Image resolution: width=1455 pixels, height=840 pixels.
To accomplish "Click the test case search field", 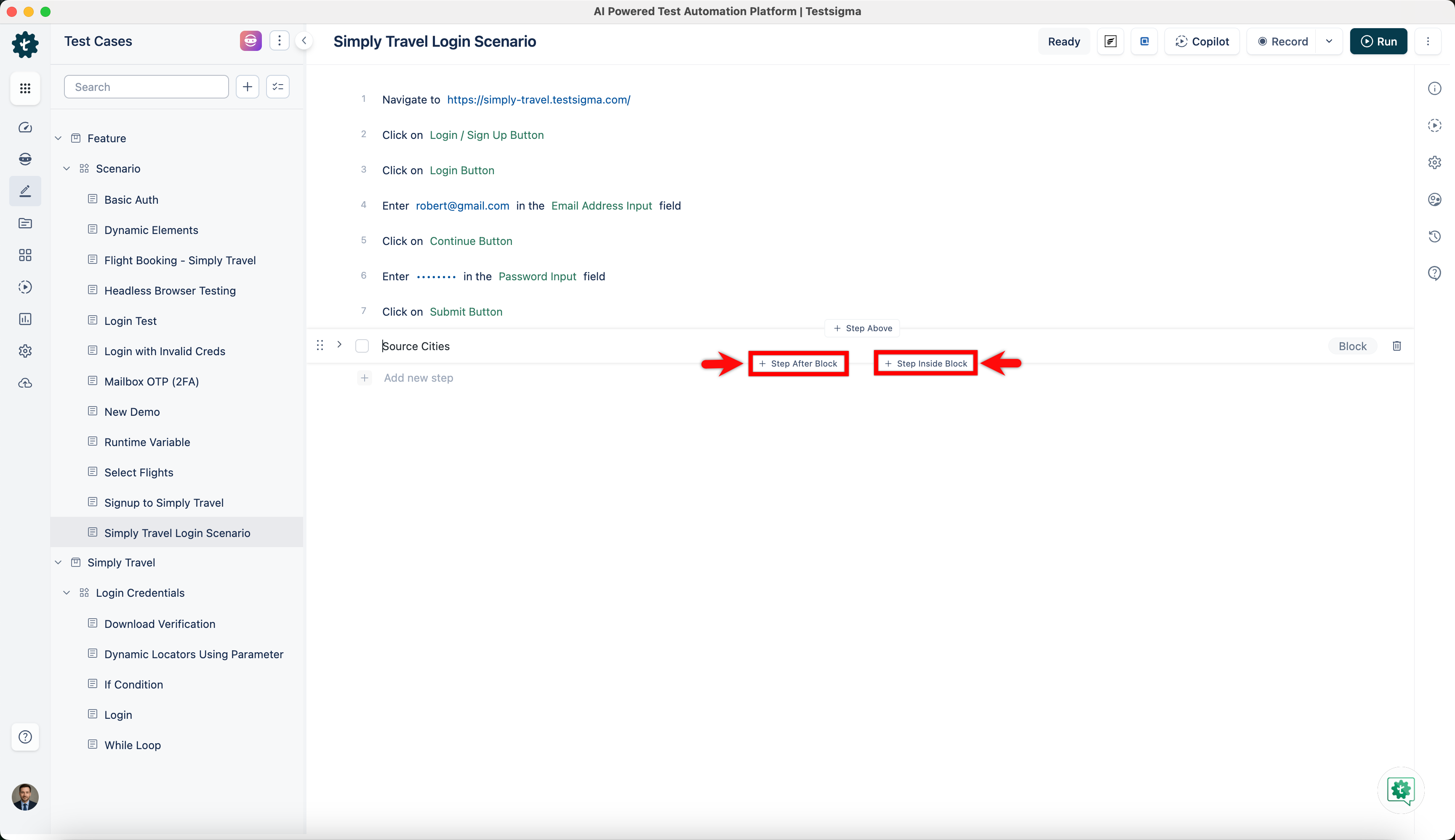I will coord(146,87).
